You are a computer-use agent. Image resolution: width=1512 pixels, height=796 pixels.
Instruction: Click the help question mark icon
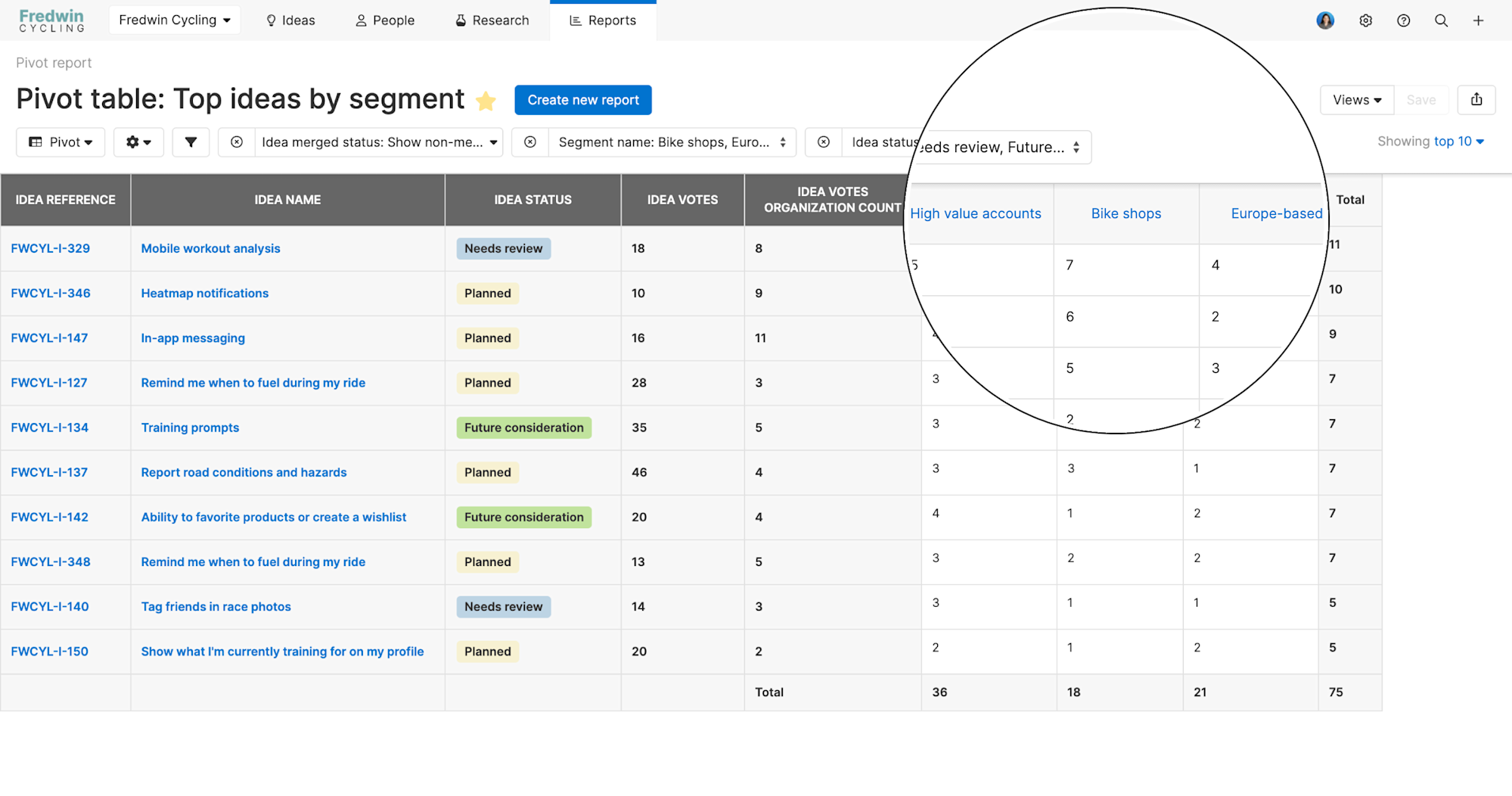coord(1403,20)
